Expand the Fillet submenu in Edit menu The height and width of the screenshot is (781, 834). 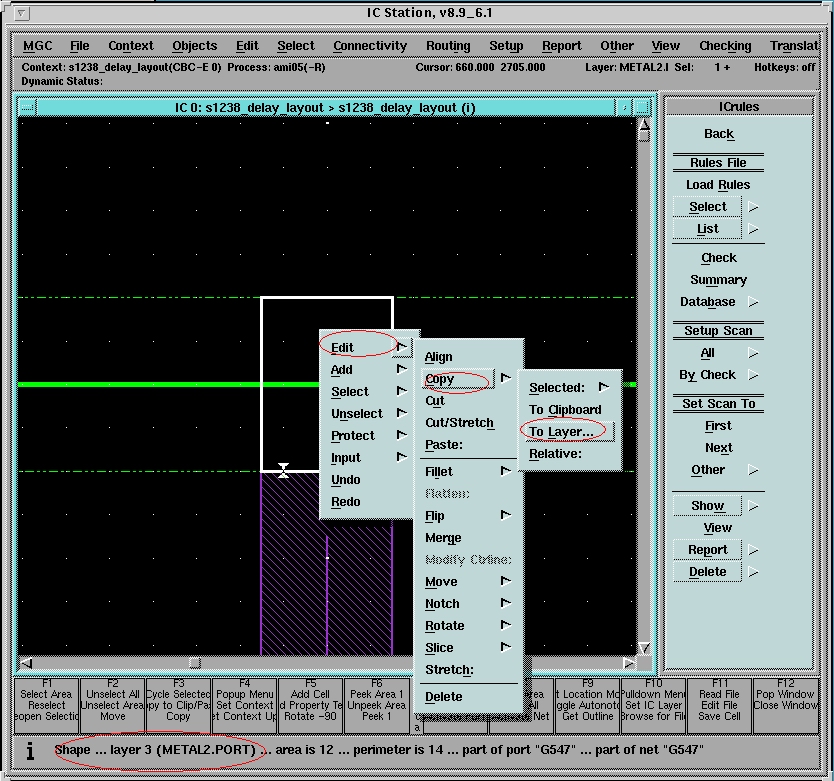coord(506,471)
